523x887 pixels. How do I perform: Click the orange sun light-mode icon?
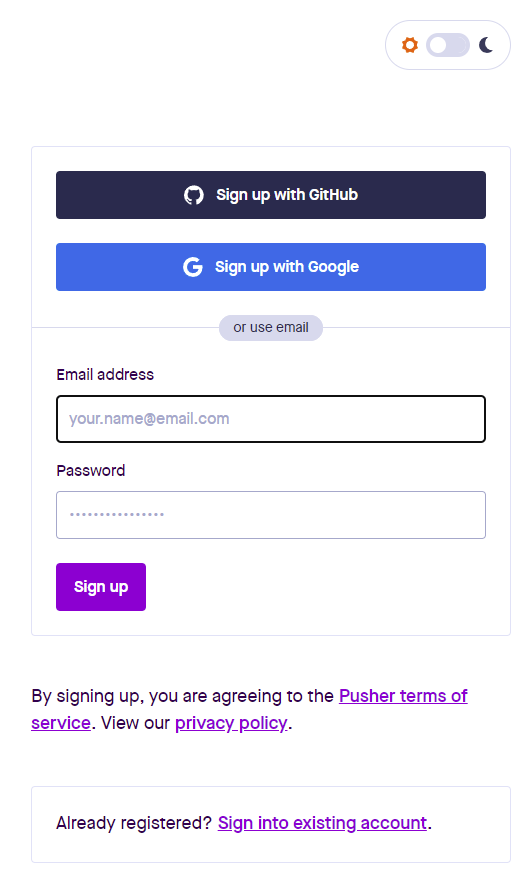point(409,45)
